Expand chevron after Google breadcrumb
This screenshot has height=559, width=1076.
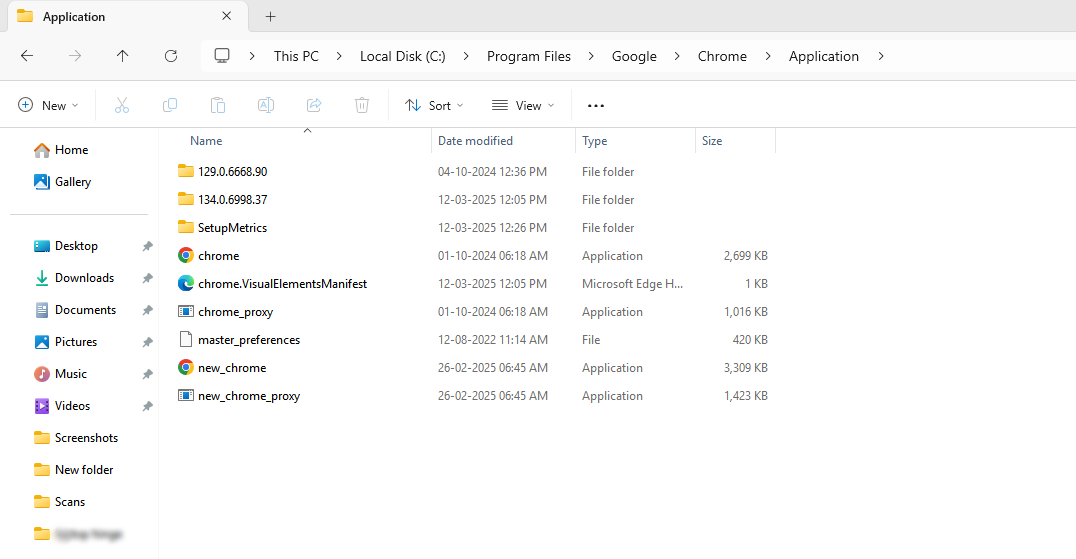pyautogui.click(x=677, y=56)
